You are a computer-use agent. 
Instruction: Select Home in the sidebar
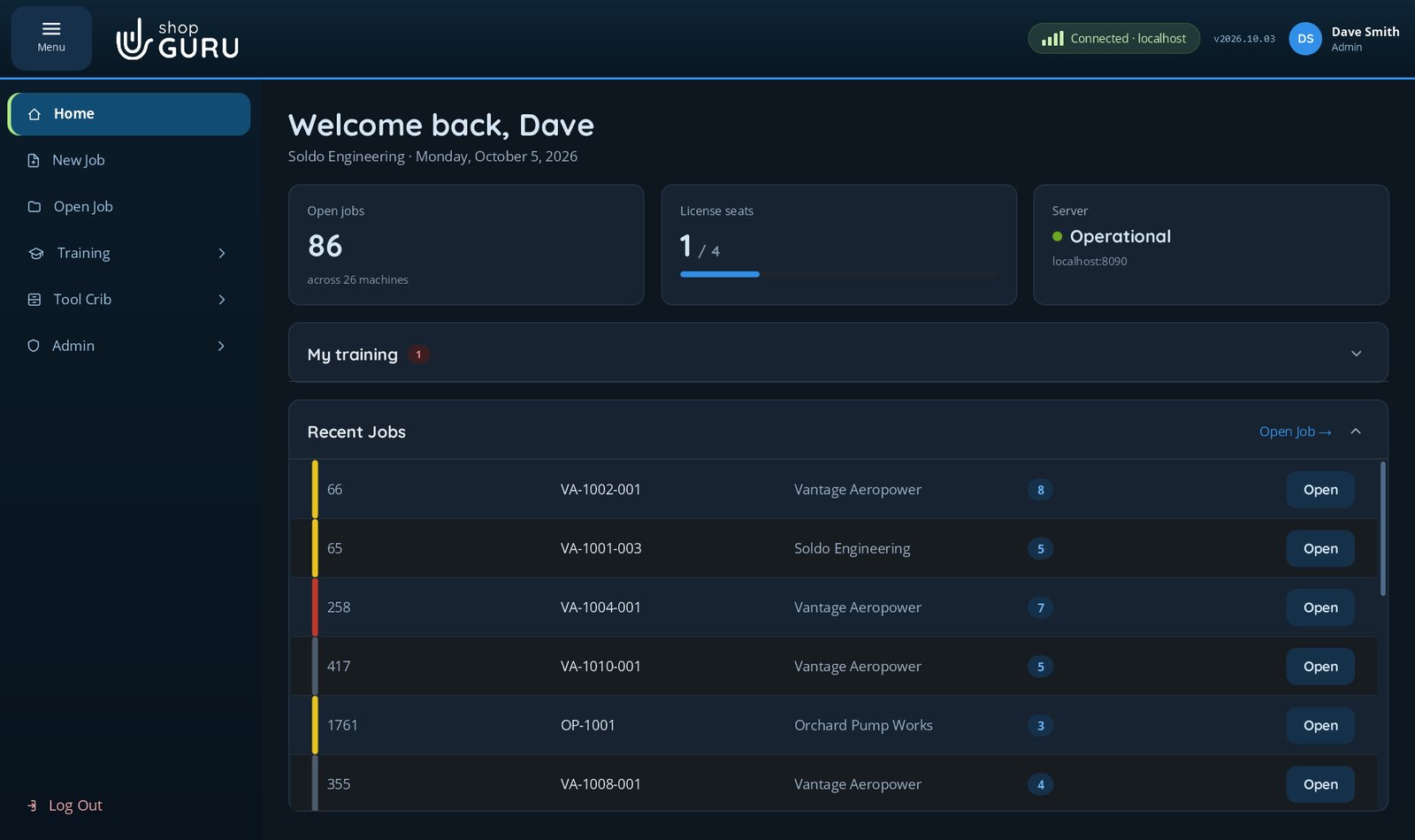coord(129,114)
